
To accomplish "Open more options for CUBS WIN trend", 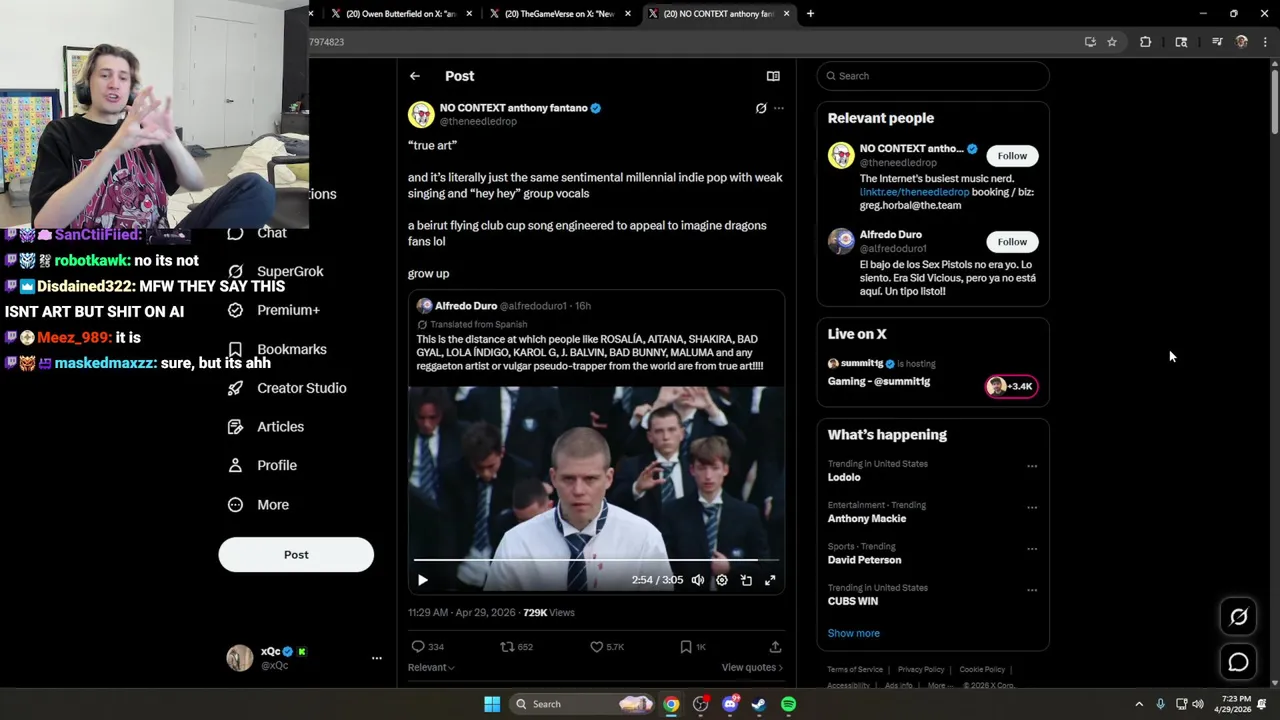I will [1032, 590].
